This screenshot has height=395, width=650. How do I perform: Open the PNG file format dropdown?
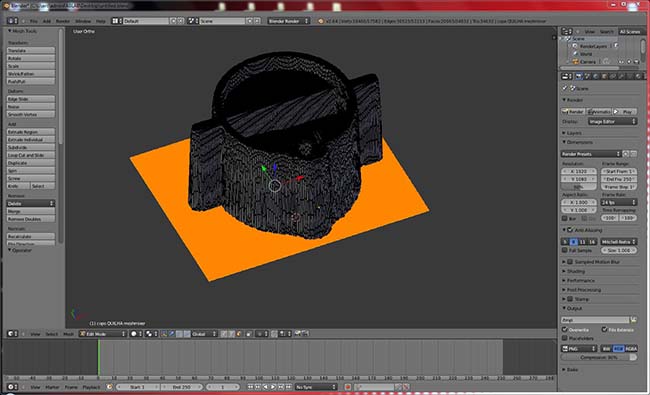point(579,349)
